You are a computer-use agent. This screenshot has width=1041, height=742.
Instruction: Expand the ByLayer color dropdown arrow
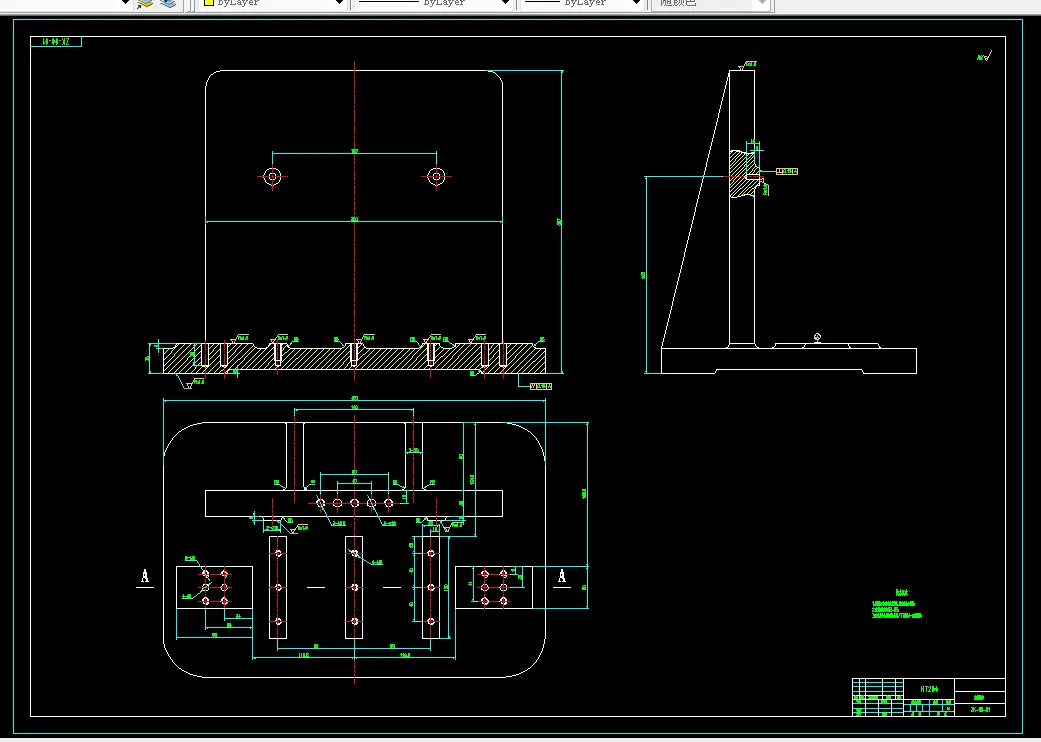click(339, 3)
